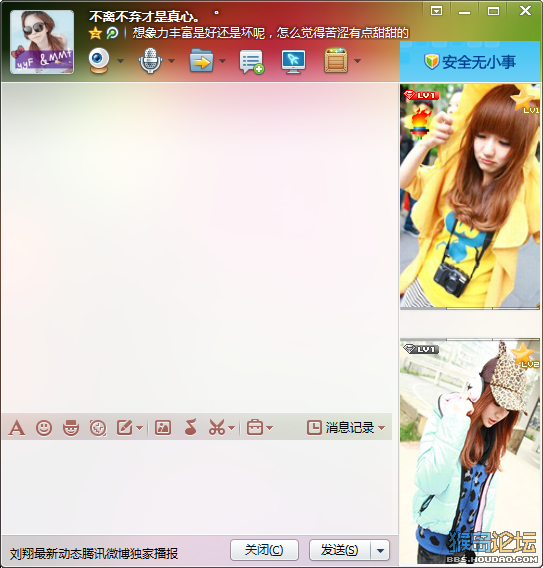Open 刘翔最新动态腾讯微博独家播报 news link
Screen dimensions: 543x568
pos(94,554)
